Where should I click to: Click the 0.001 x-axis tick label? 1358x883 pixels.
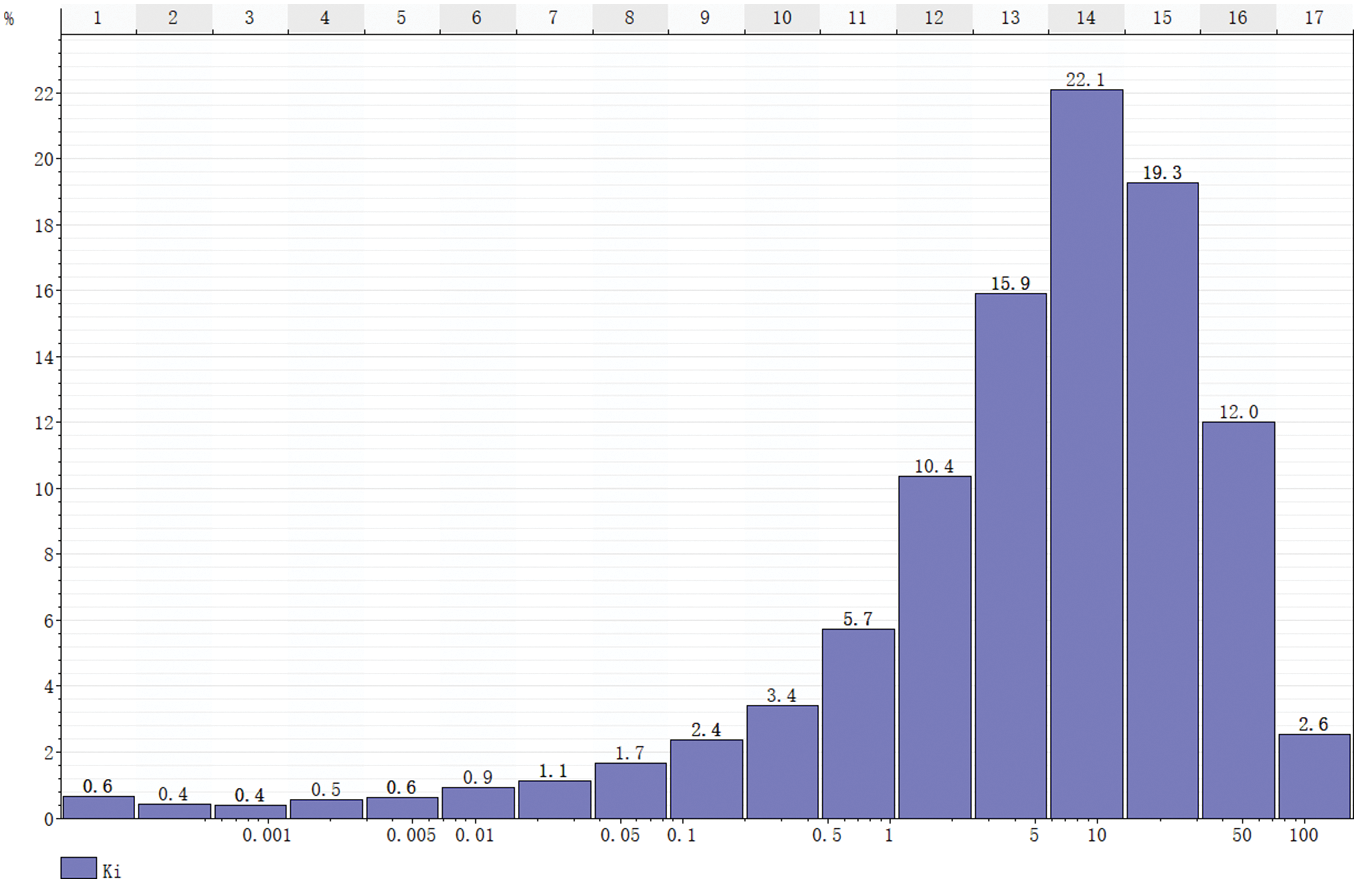(266, 836)
